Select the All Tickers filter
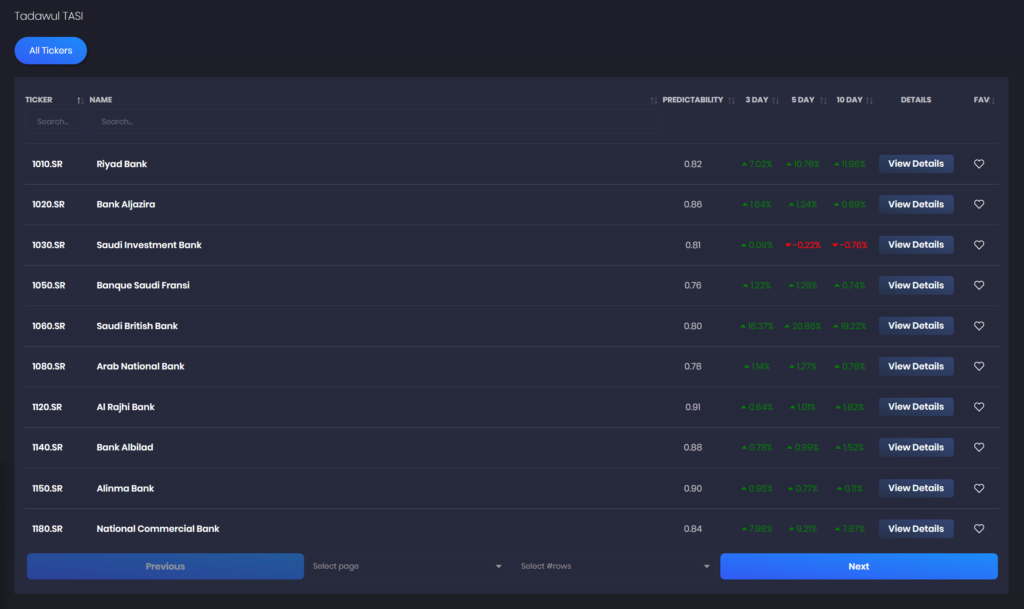Screen dimensions: 1024x609 pyautogui.click(x=50, y=50)
